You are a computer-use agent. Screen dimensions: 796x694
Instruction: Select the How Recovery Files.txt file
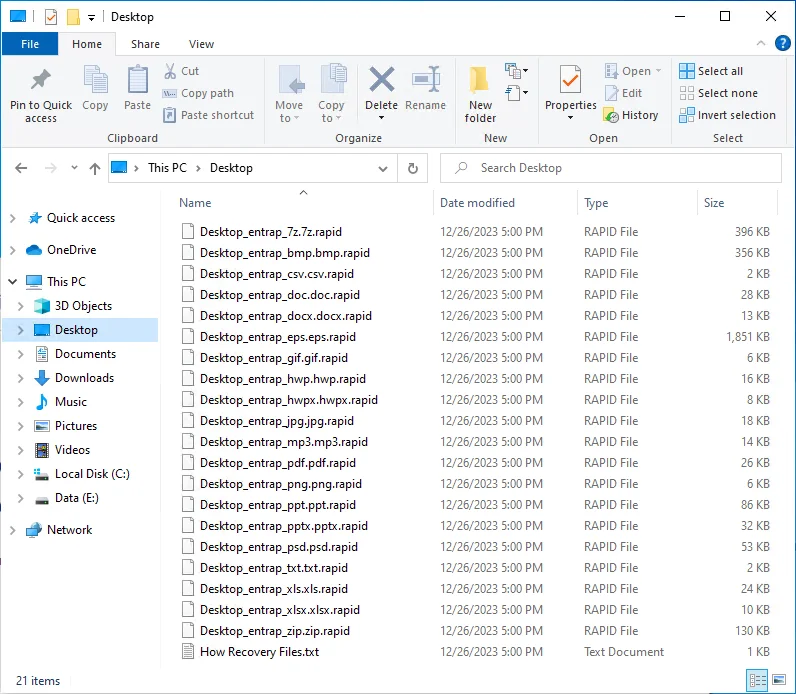pyautogui.click(x=259, y=652)
